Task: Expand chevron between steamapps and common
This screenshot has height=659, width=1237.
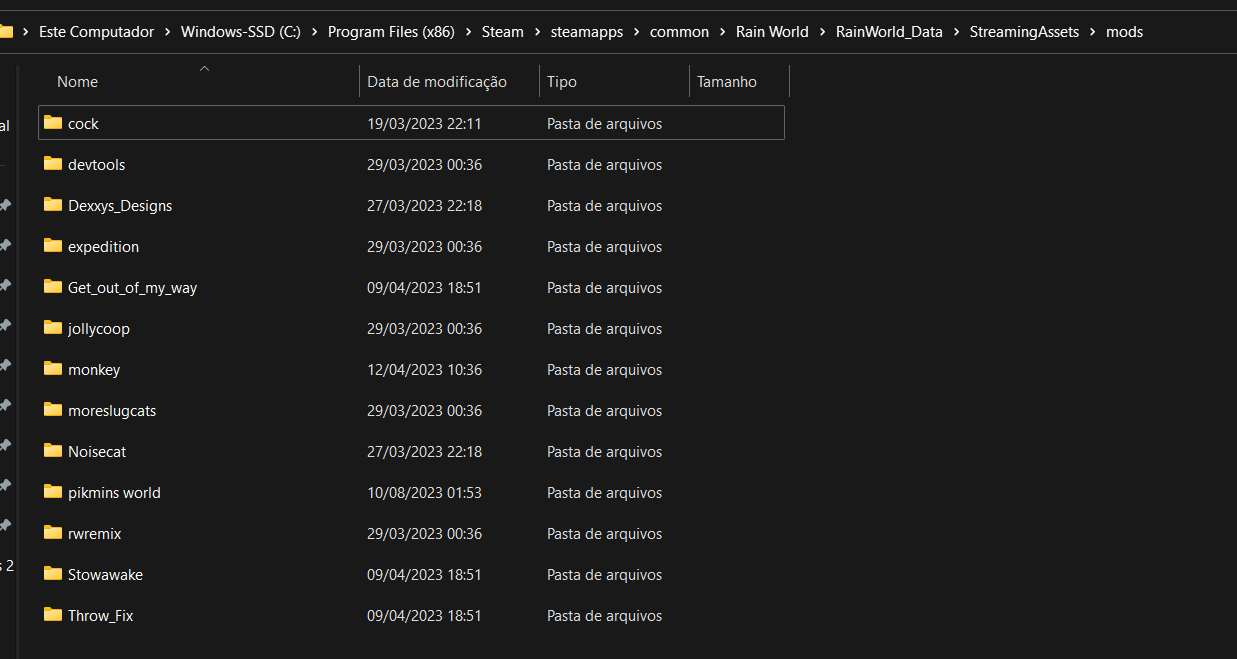Action: [637, 32]
